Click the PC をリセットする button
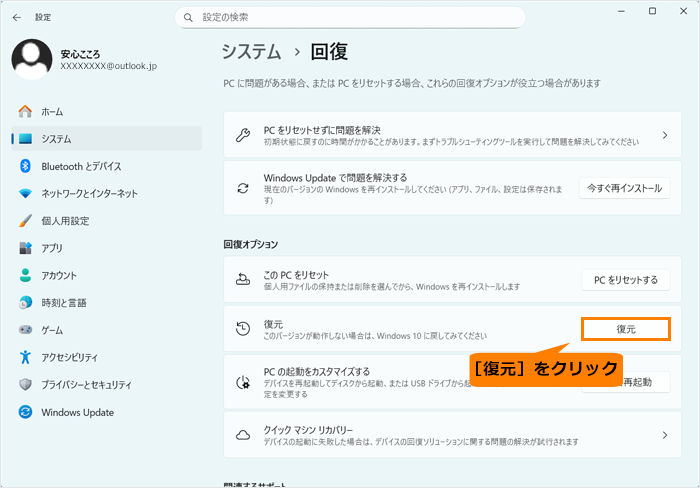 [626, 280]
